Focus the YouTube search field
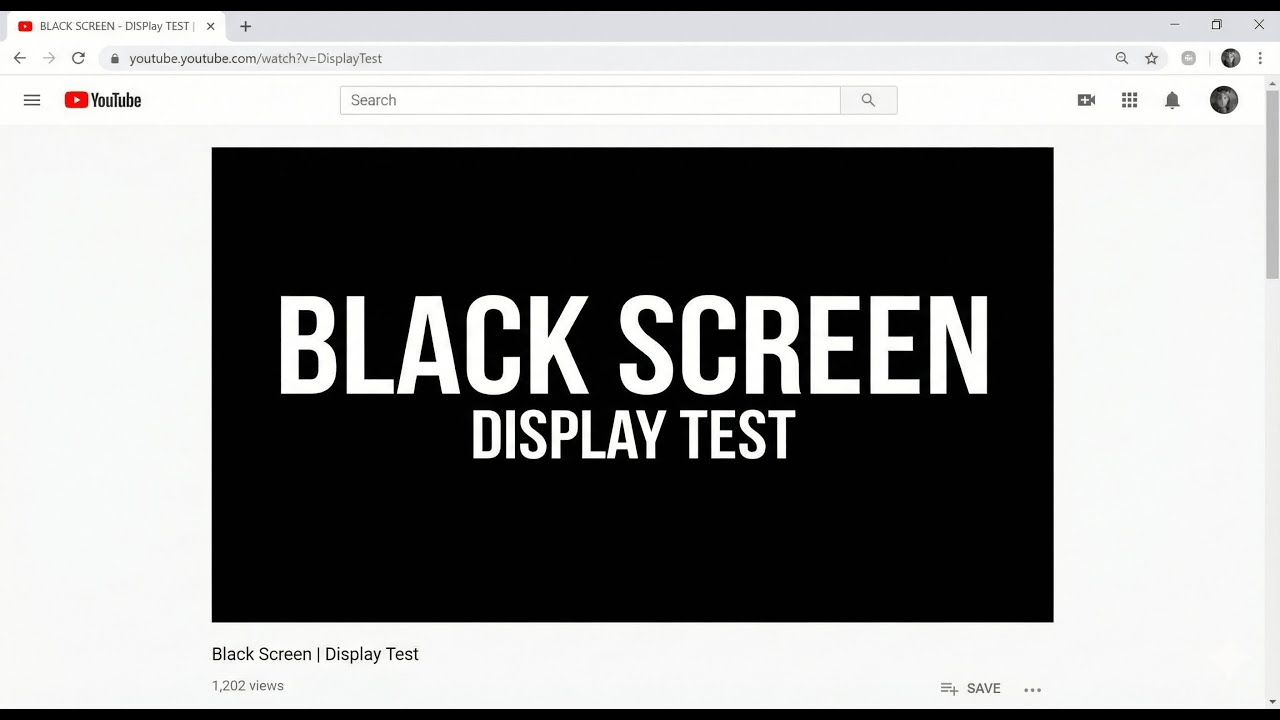Viewport: 1280px width, 720px height. pos(590,100)
